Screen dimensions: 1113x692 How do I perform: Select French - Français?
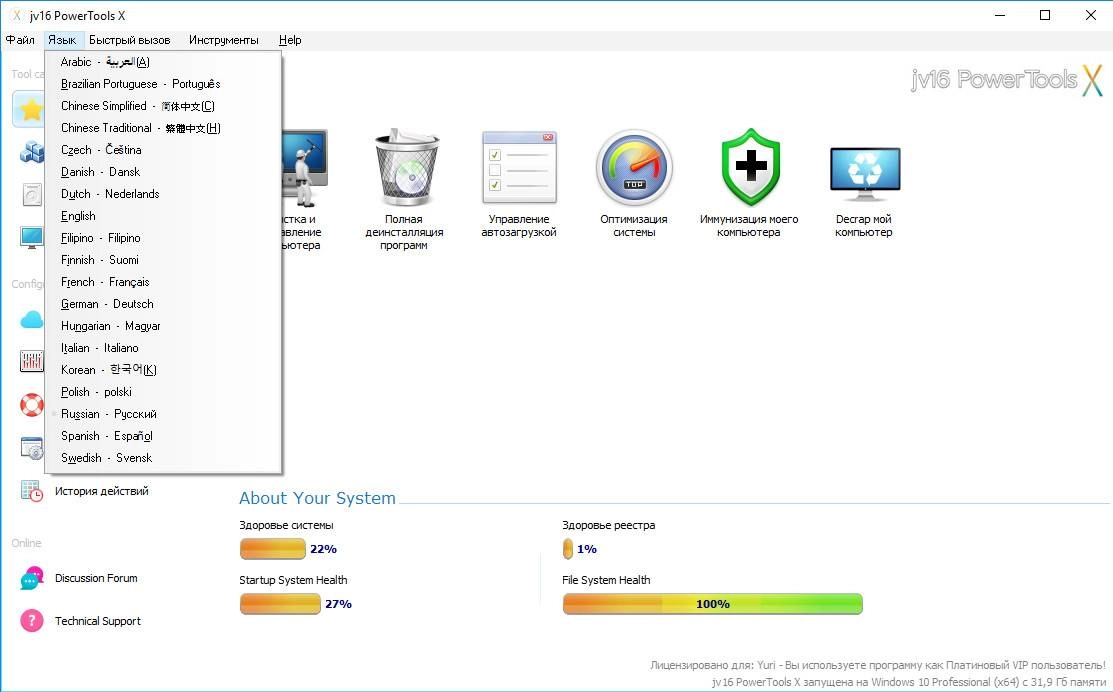163,282
